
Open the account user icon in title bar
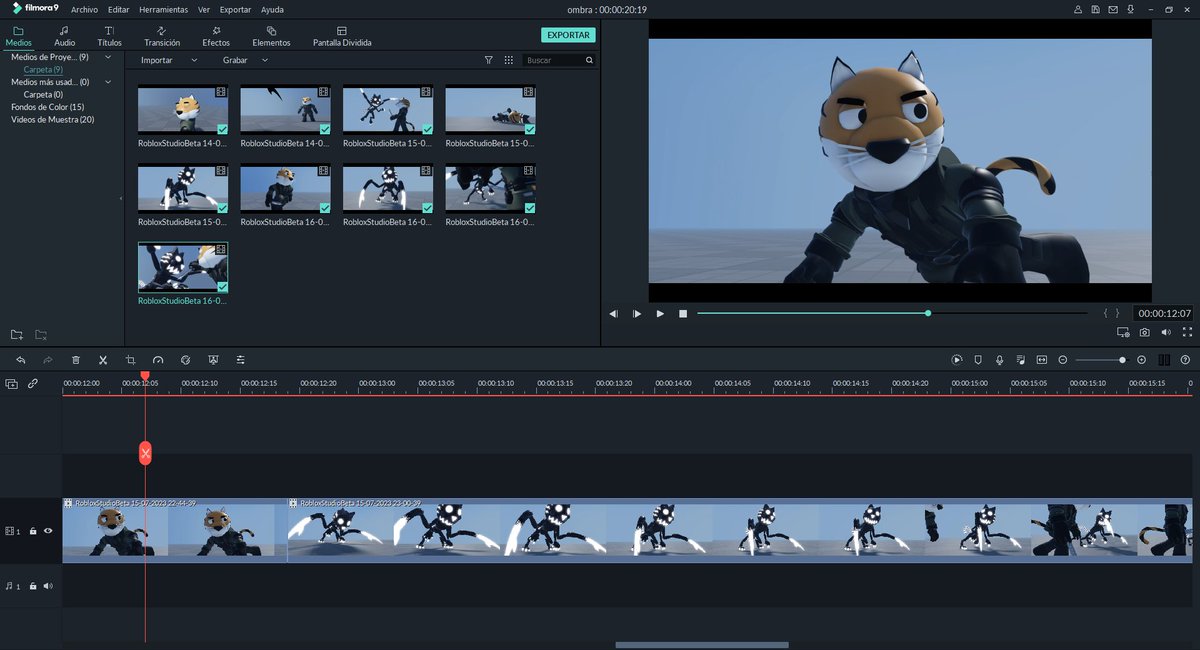(1077, 9)
